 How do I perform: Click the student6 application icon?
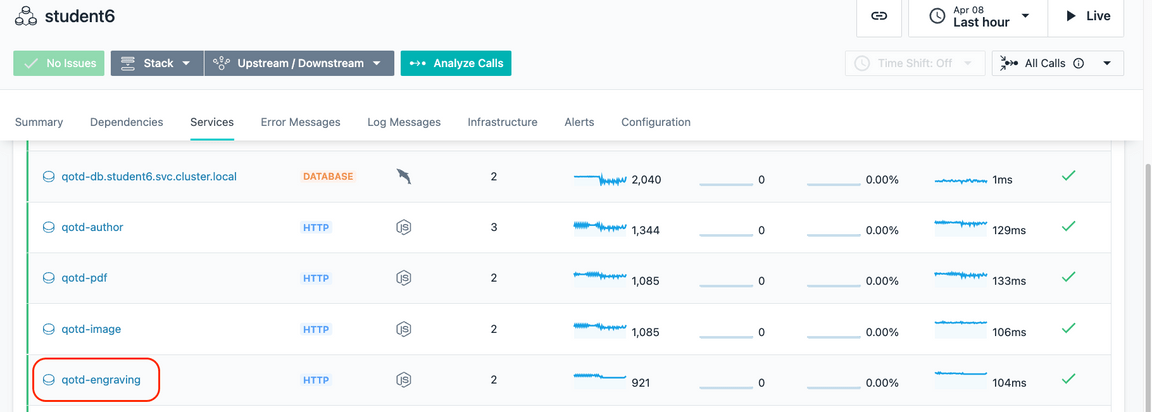26,15
